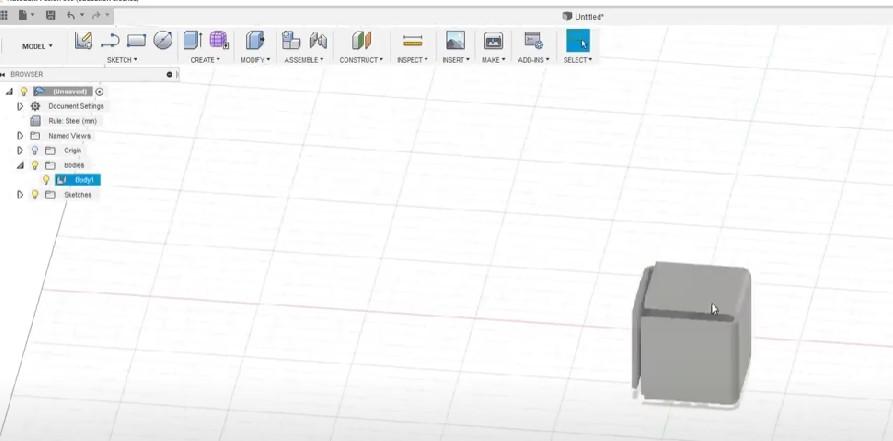Expand the Named Views node
This screenshot has width=893, height=441.
click(20, 136)
